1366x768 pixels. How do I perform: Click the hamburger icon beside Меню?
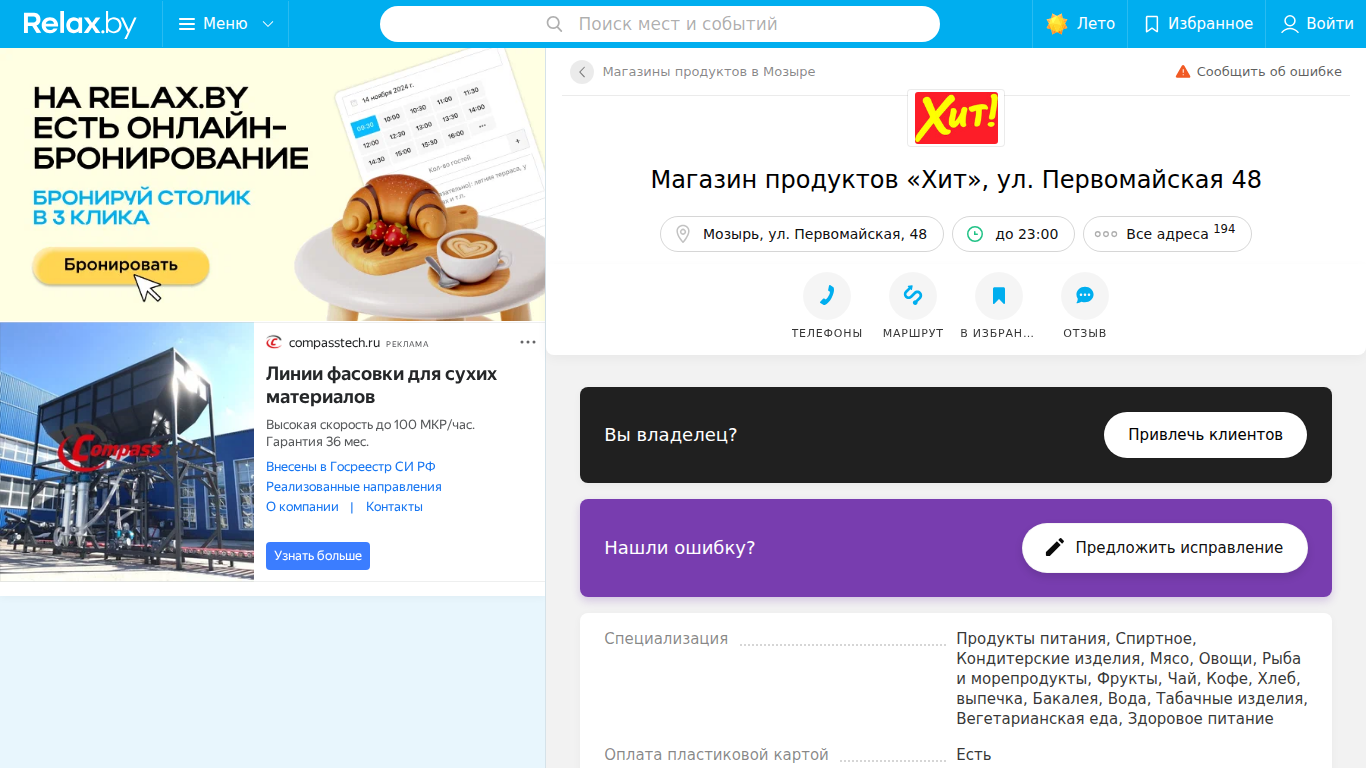pos(187,24)
